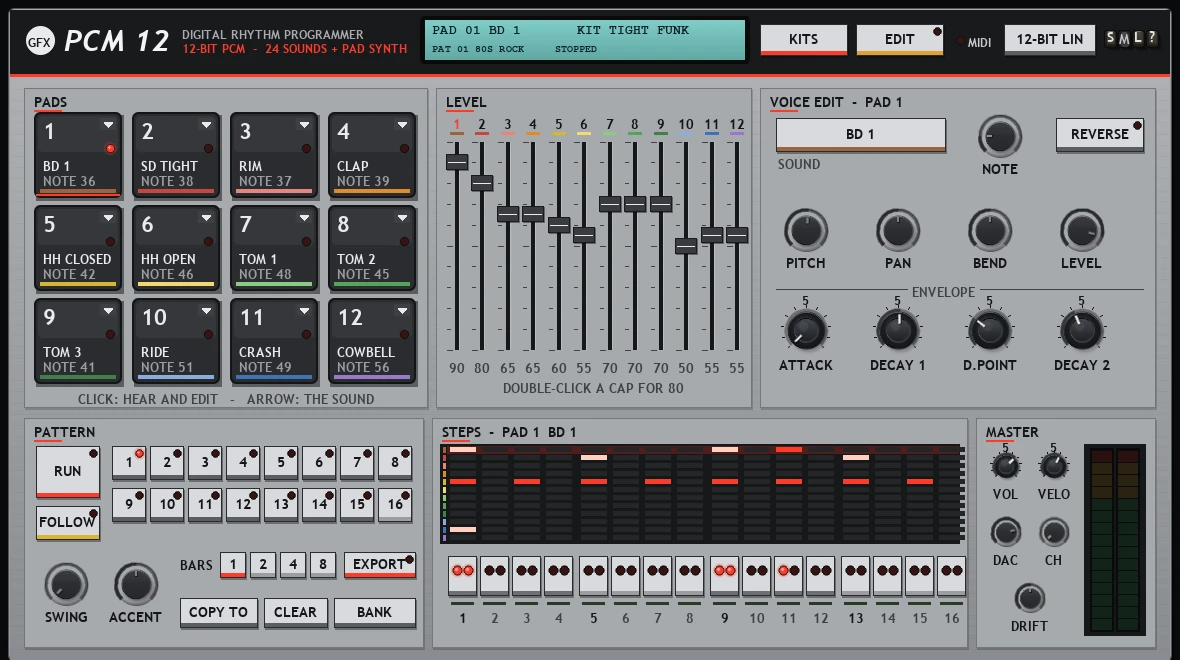Click the ACCENT knob
The height and width of the screenshot is (660, 1180).
(x=135, y=584)
